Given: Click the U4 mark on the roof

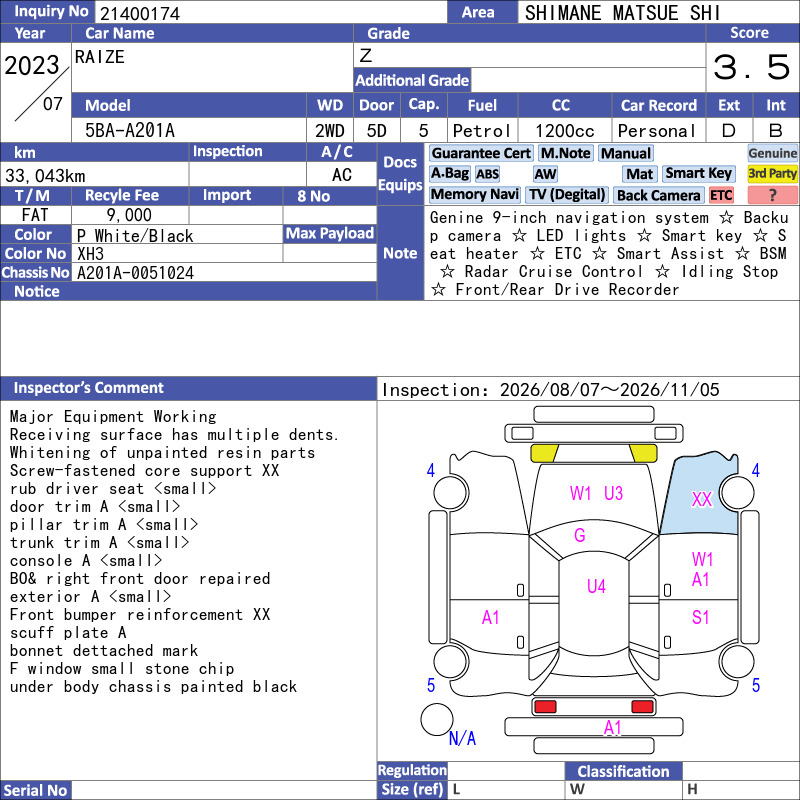Looking at the screenshot, I should [x=596, y=586].
